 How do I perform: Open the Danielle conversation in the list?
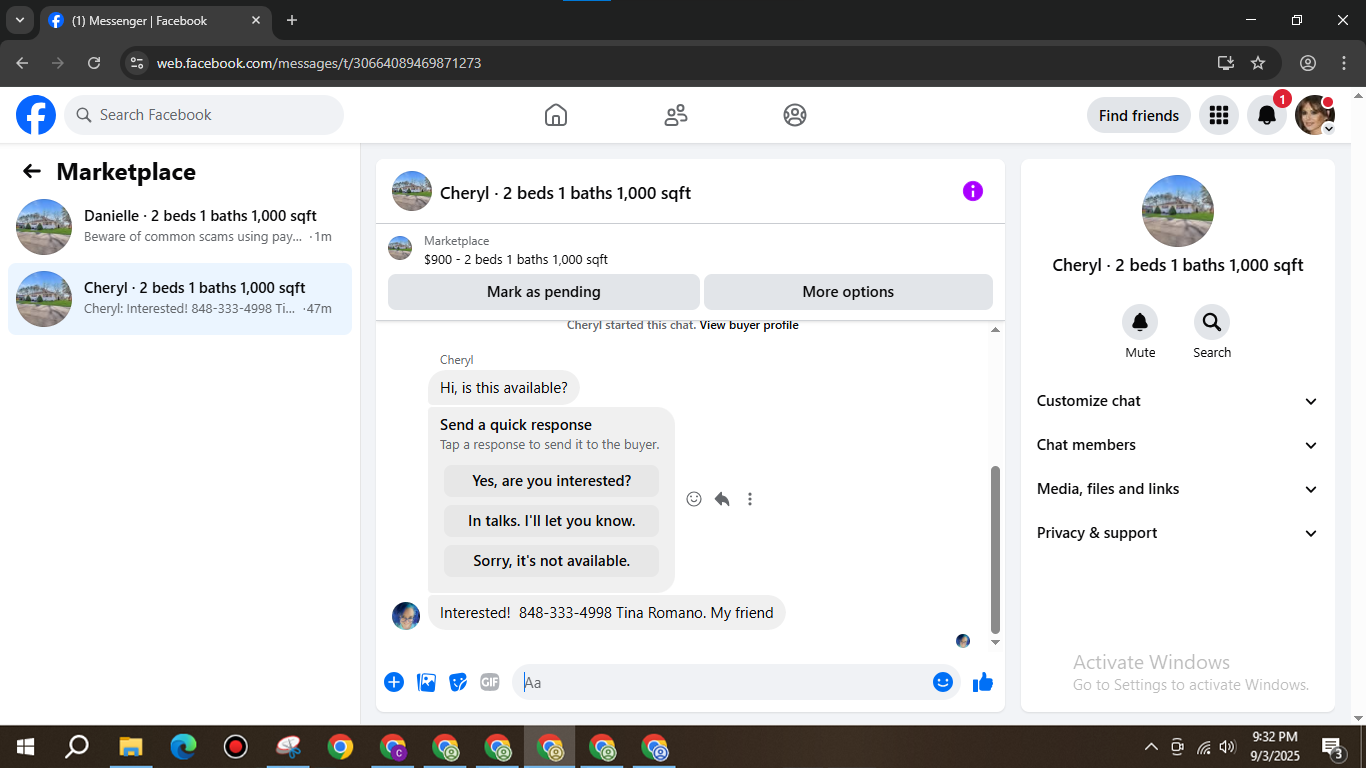click(180, 227)
